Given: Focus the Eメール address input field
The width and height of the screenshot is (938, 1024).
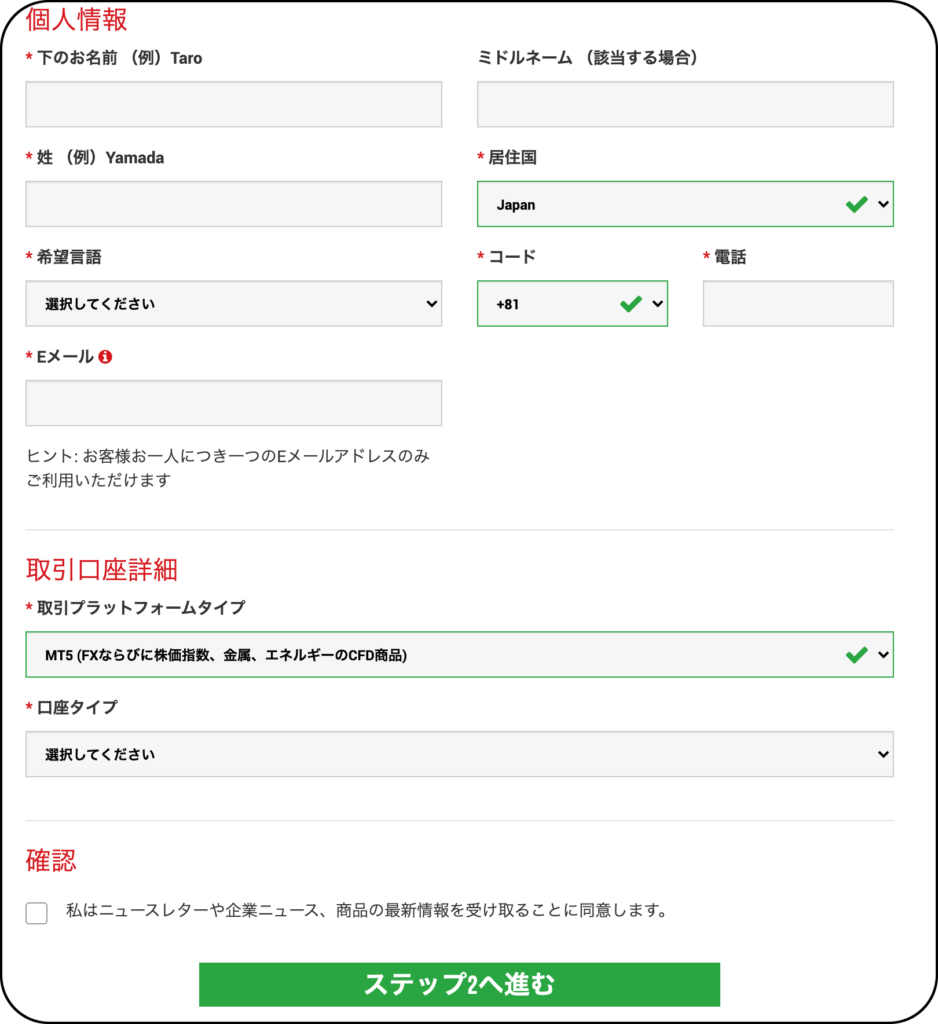Looking at the screenshot, I should tap(234, 403).
